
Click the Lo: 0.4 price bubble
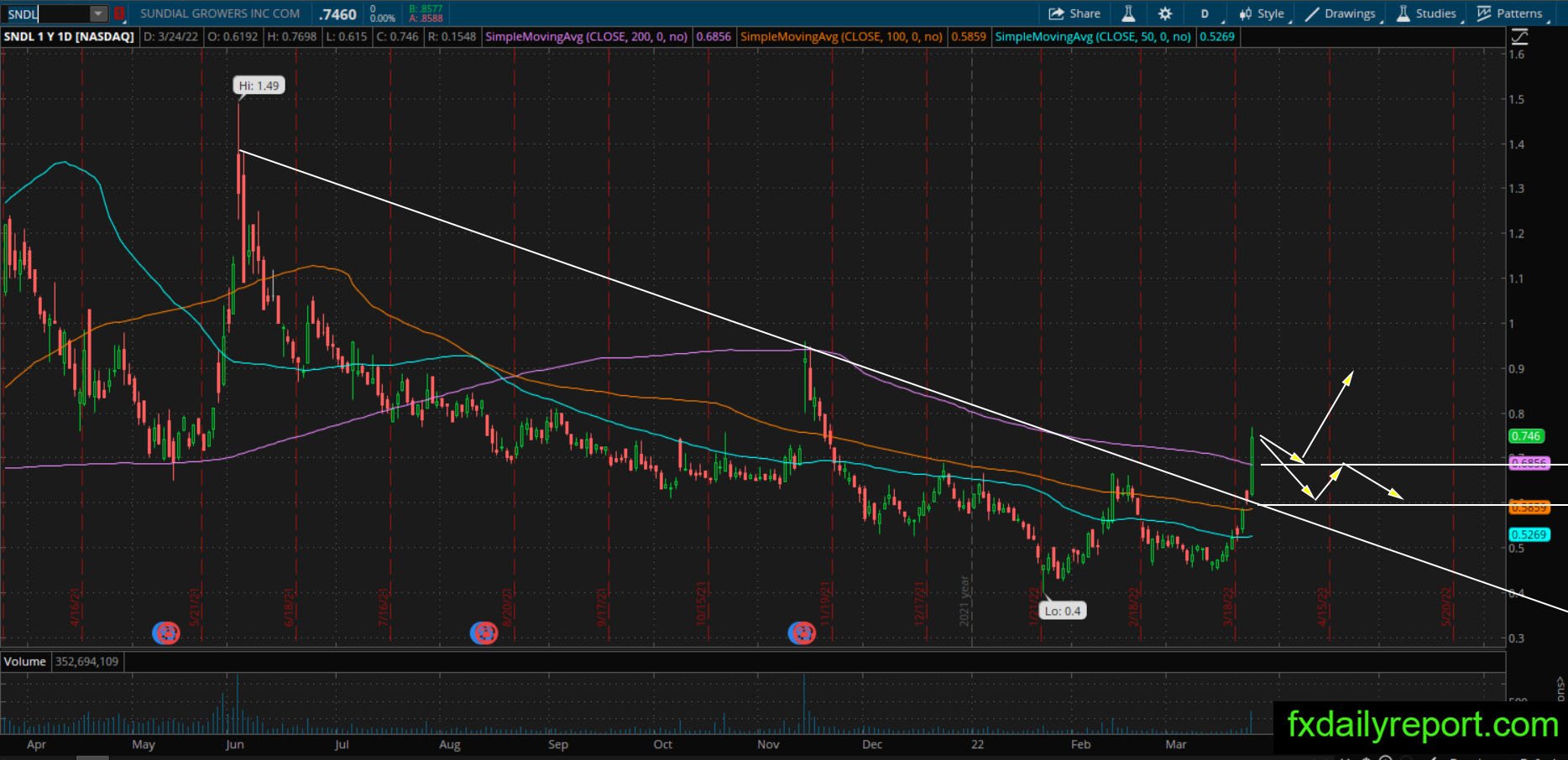click(x=1063, y=611)
